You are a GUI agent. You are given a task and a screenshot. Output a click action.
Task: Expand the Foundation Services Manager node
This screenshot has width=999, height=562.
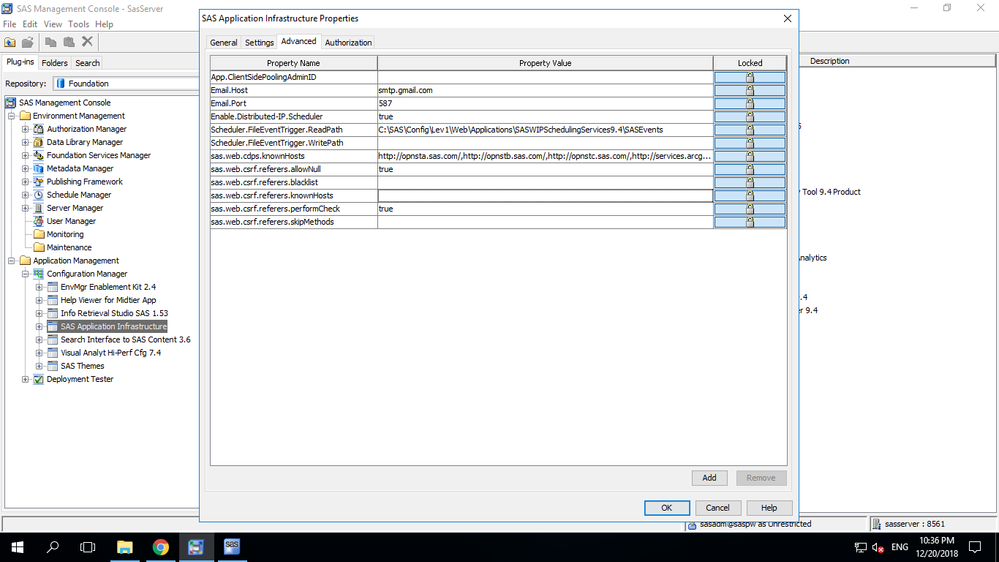(25, 155)
